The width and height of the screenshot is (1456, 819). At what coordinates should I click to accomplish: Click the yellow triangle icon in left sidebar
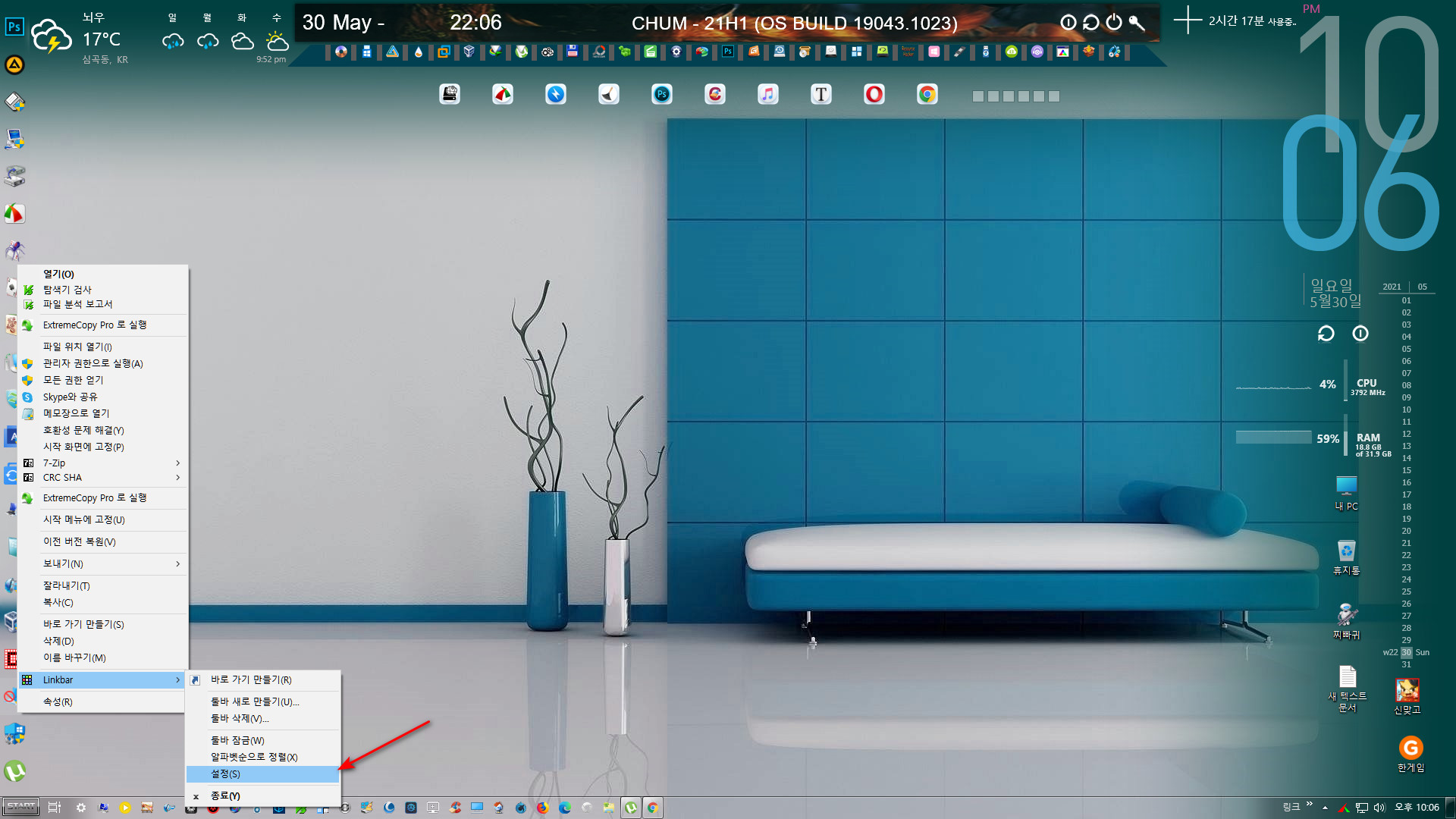[14, 64]
